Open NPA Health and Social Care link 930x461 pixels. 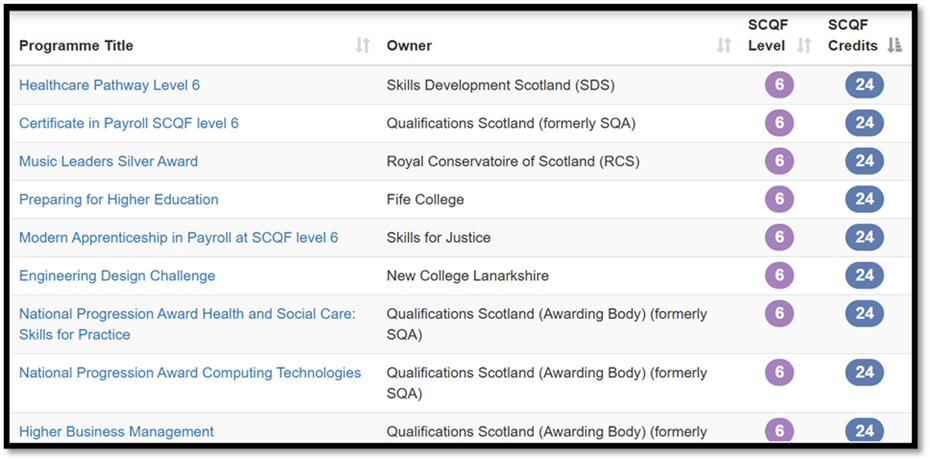(187, 324)
